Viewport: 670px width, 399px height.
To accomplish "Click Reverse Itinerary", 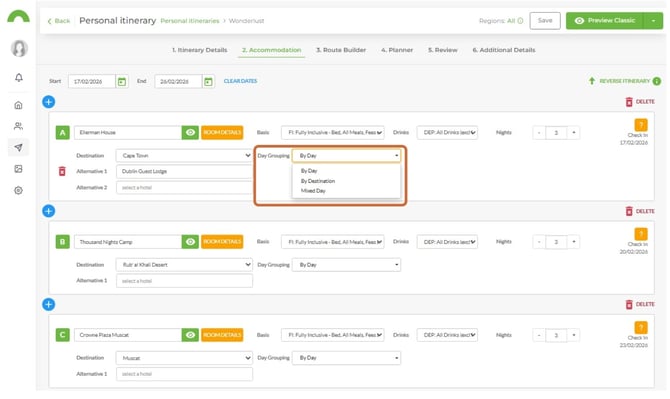I will tap(619, 81).
